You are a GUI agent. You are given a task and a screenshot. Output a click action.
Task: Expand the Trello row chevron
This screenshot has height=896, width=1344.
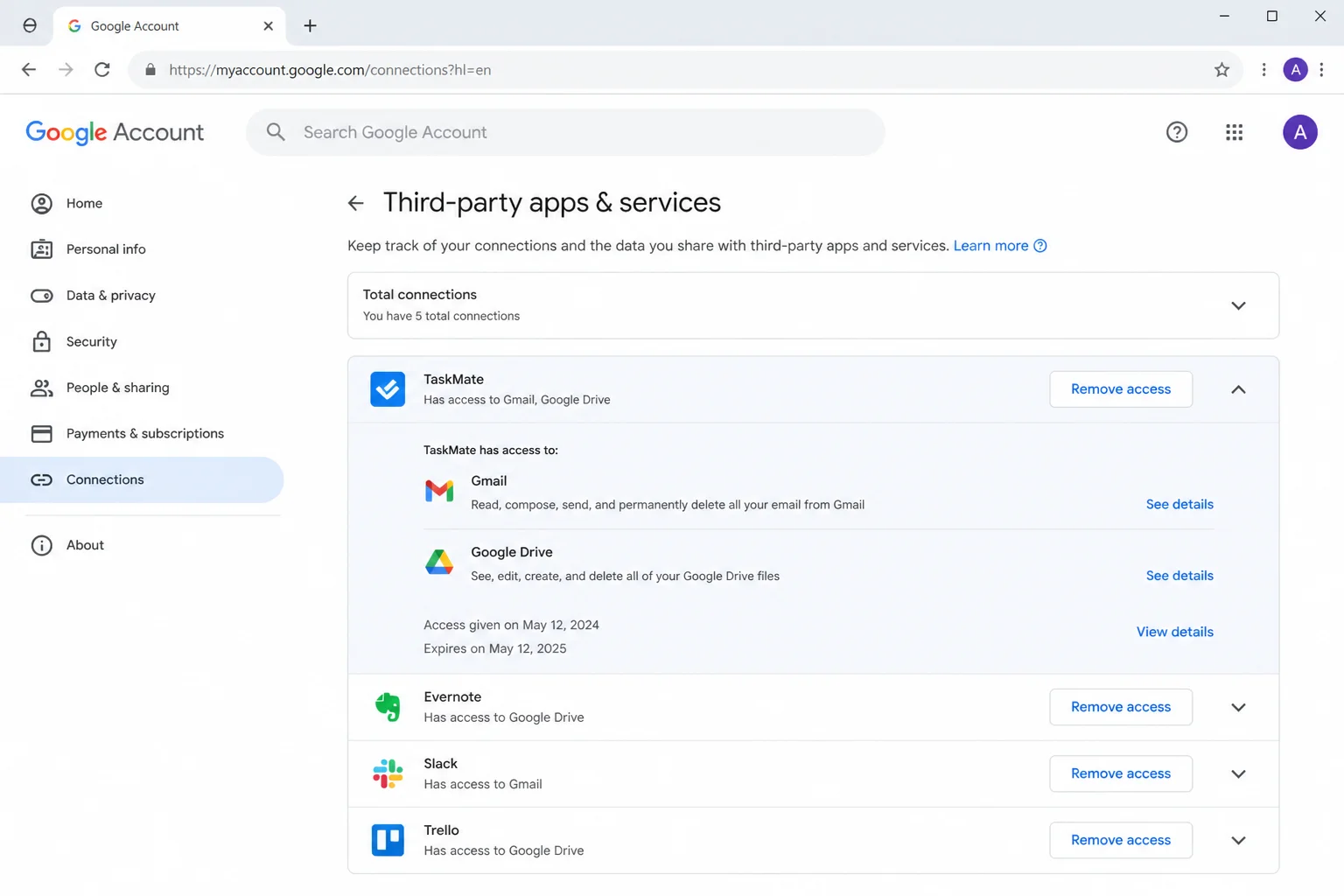pyautogui.click(x=1238, y=840)
